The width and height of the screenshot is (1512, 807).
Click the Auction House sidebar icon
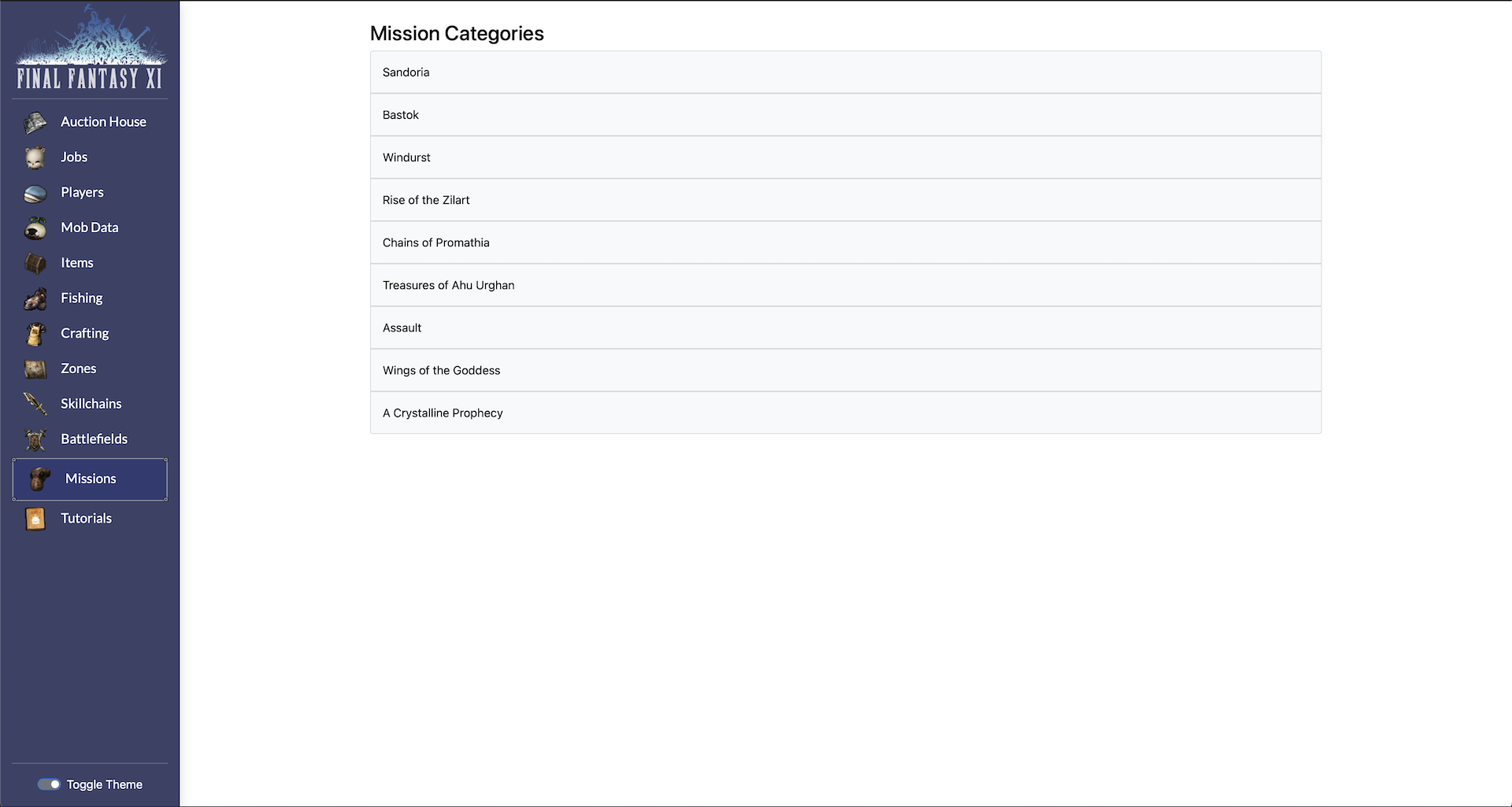click(x=35, y=122)
